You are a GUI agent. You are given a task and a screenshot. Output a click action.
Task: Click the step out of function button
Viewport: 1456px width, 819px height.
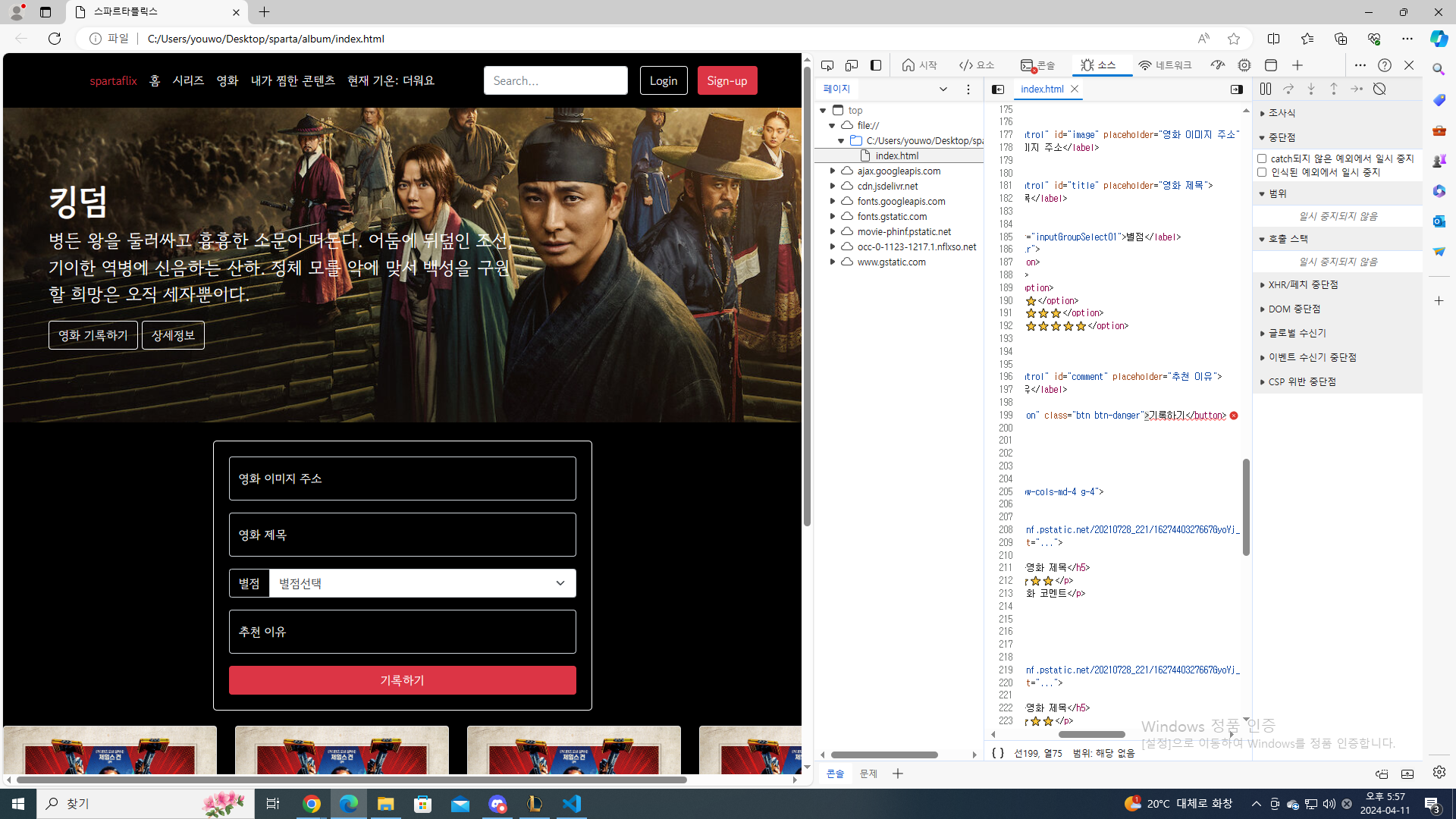[1334, 89]
